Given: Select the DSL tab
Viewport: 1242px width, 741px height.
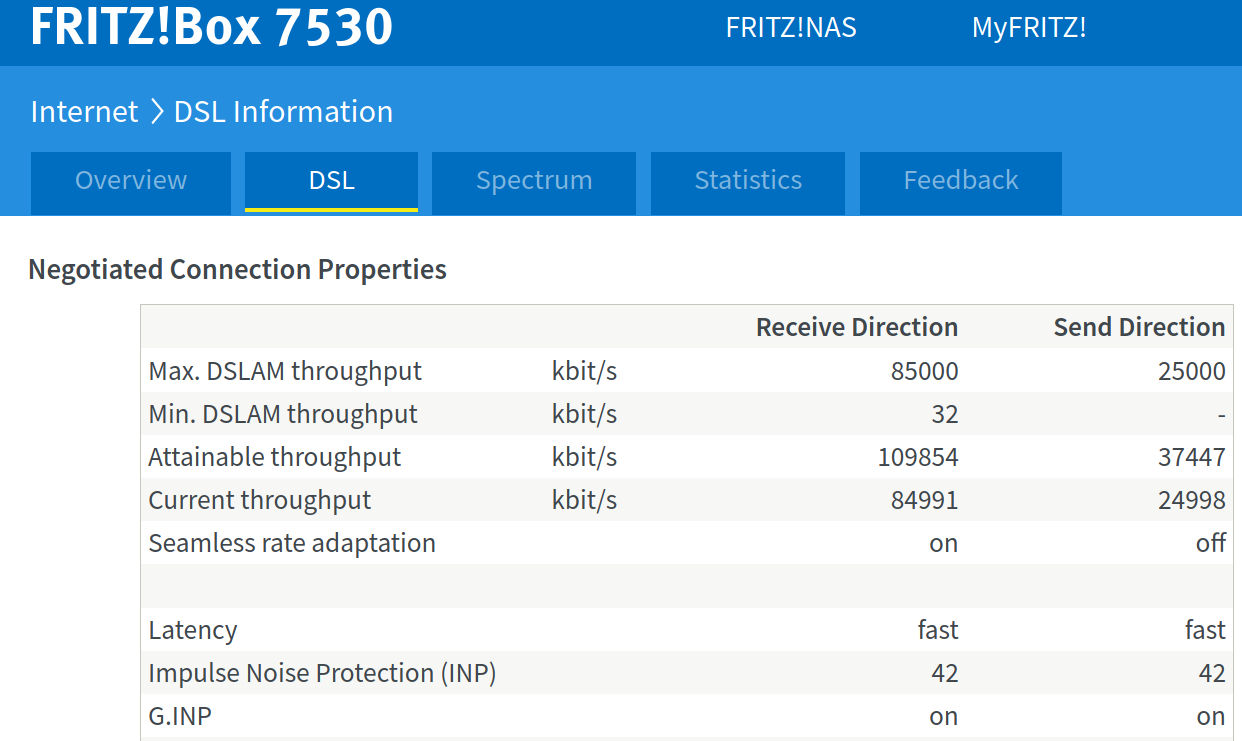Looking at the screenshot, I should coord(331,181).
